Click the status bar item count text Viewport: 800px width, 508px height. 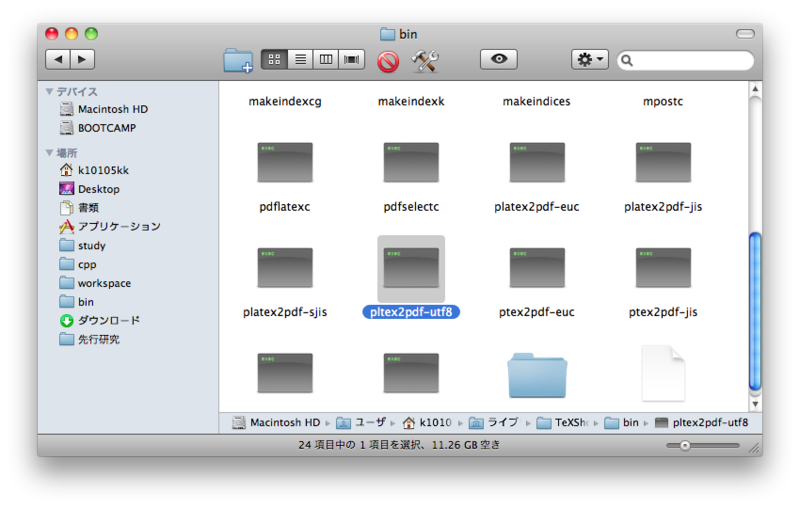pos(399,445)
